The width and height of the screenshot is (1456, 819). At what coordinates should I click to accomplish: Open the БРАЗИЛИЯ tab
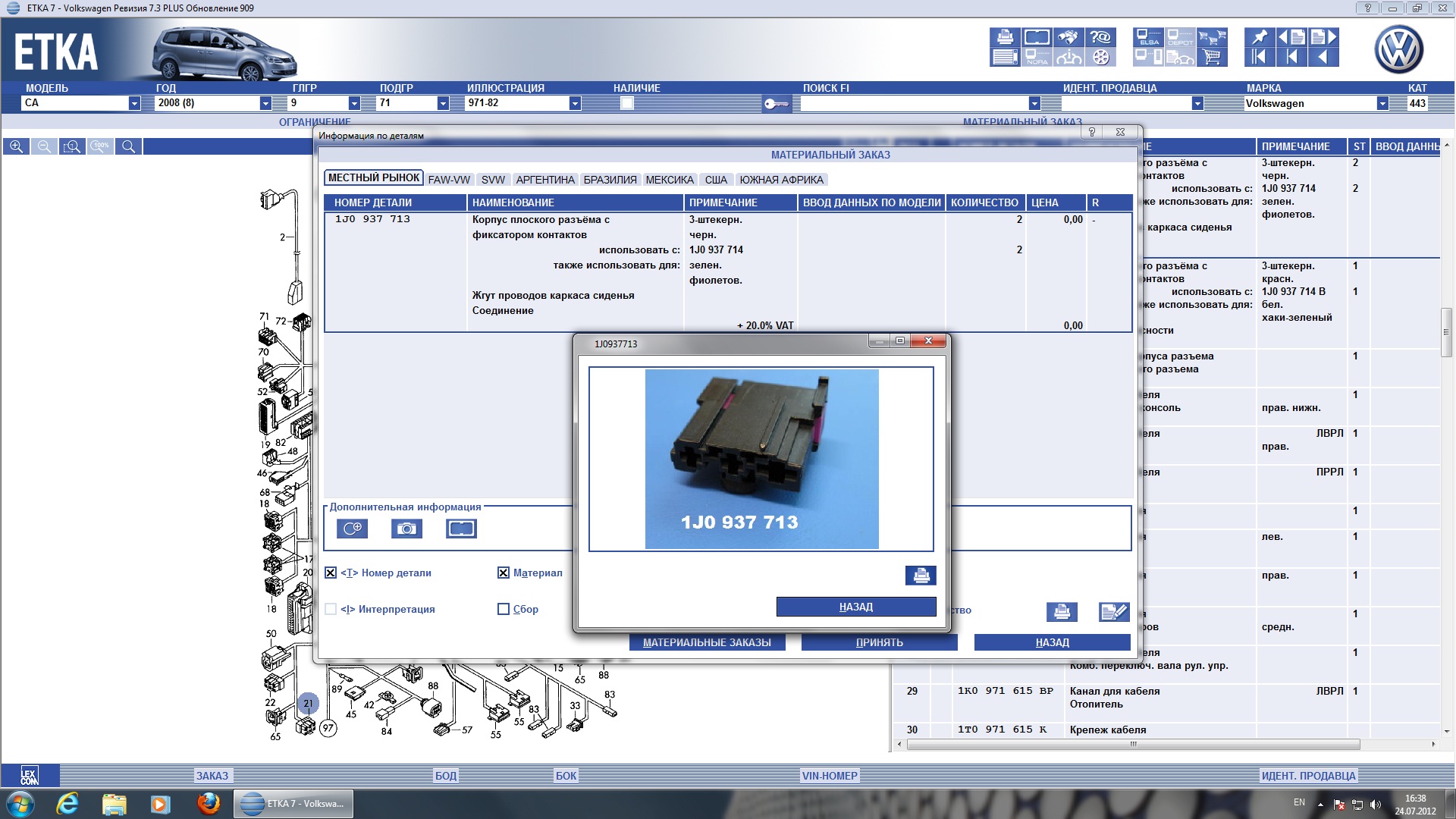coord(610,180)
